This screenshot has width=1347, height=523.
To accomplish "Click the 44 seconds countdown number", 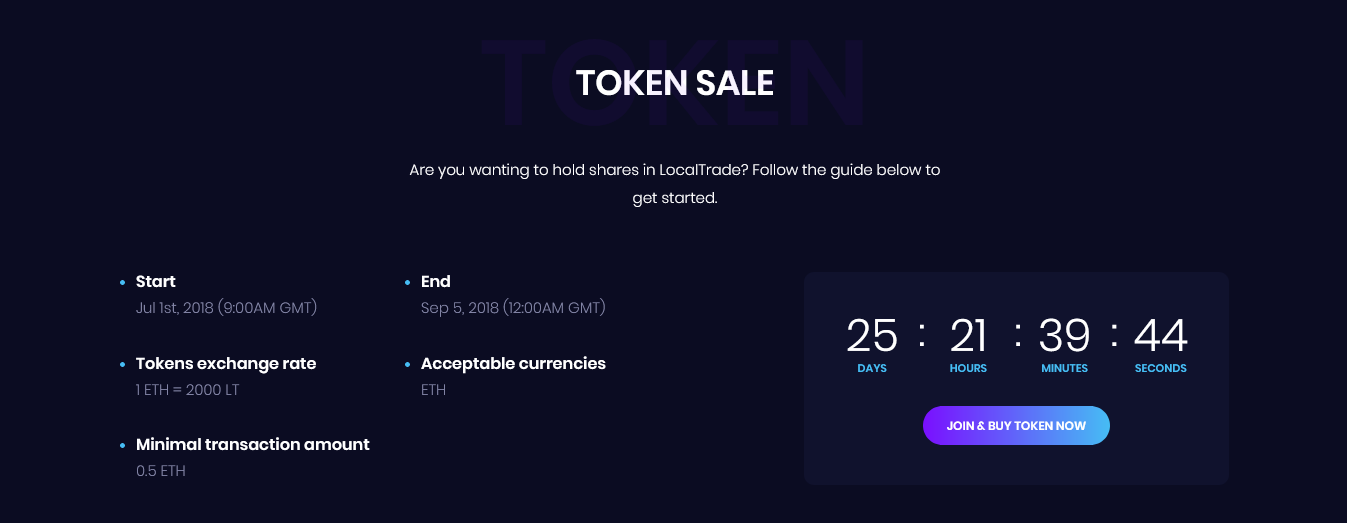I will (x=1160, y=336).
